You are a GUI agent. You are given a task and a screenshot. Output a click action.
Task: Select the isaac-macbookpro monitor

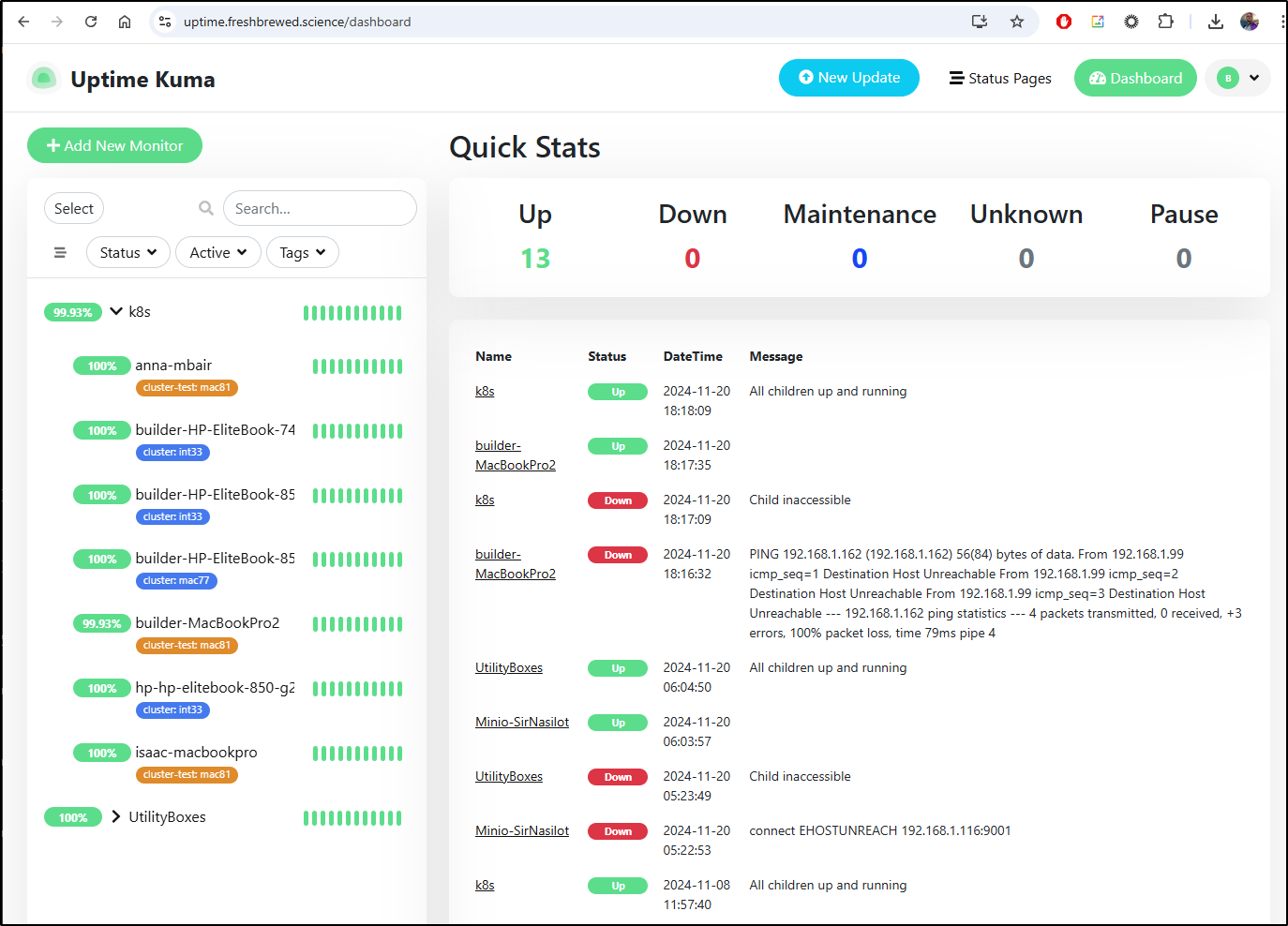(196, 752)
